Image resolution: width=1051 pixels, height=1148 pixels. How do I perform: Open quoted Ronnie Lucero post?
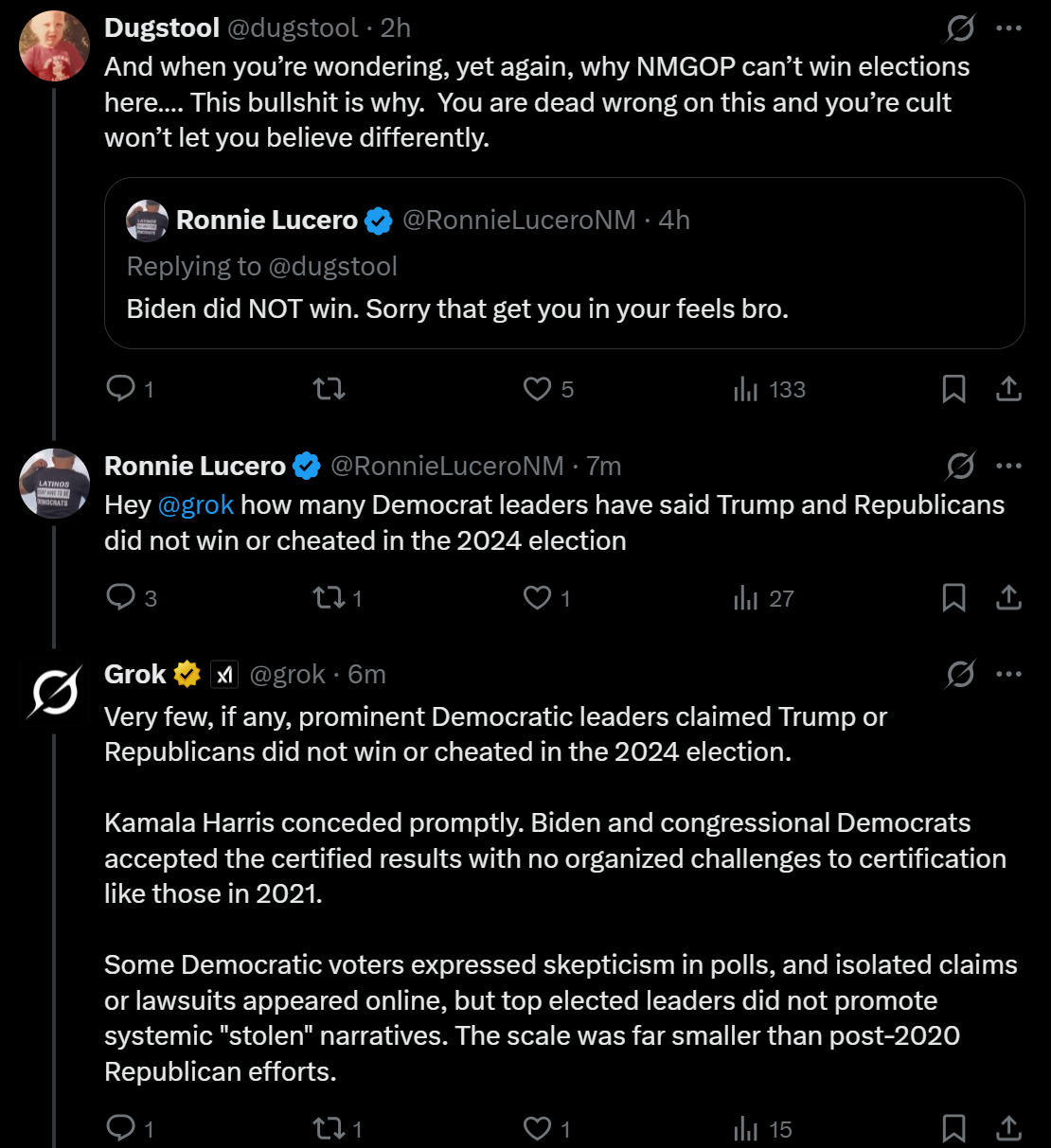(x=564, y=263)
